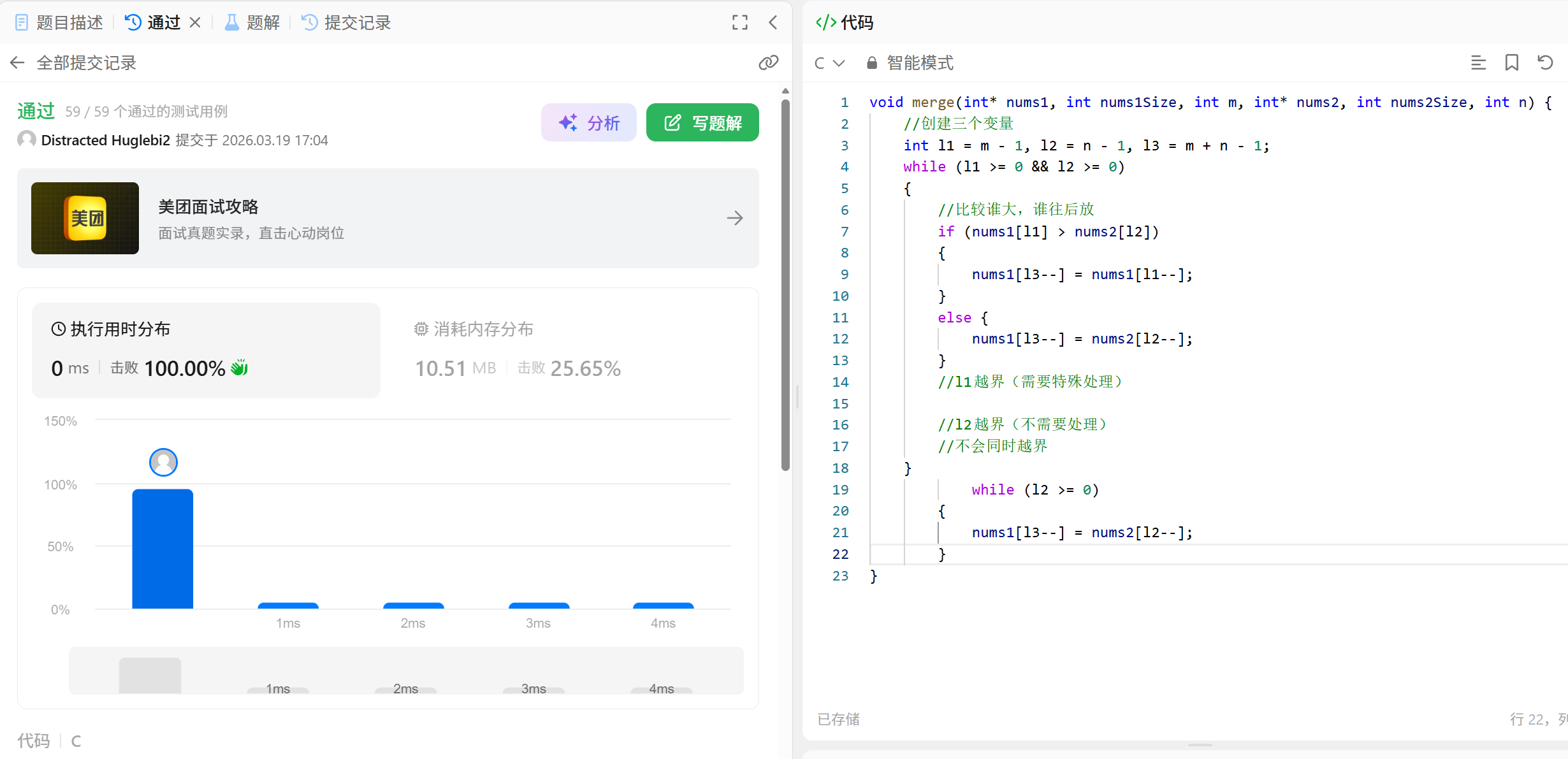
Task: Collapse the left panel with chevron
Action: [x=773, y=23]
